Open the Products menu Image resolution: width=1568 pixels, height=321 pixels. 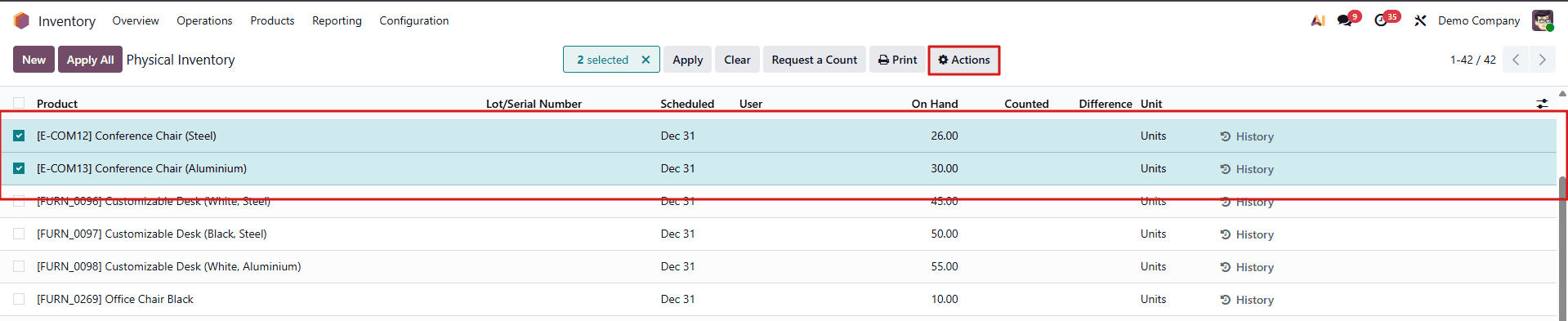pos(272,20)
